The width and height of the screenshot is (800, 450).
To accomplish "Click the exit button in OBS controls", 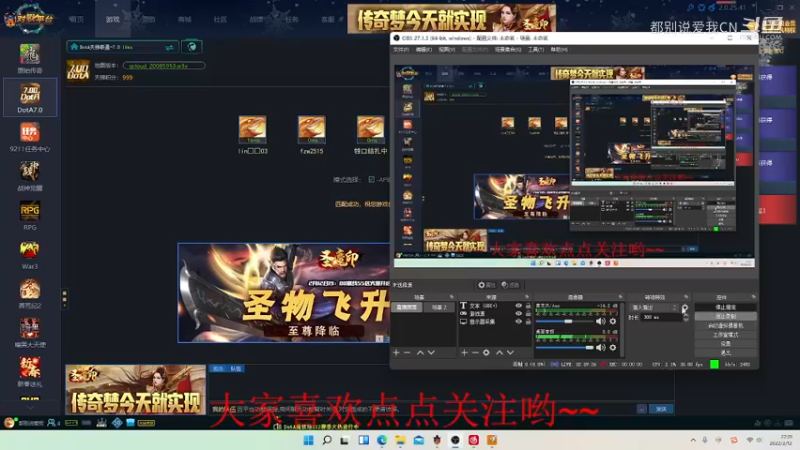I will coord(725,353).
